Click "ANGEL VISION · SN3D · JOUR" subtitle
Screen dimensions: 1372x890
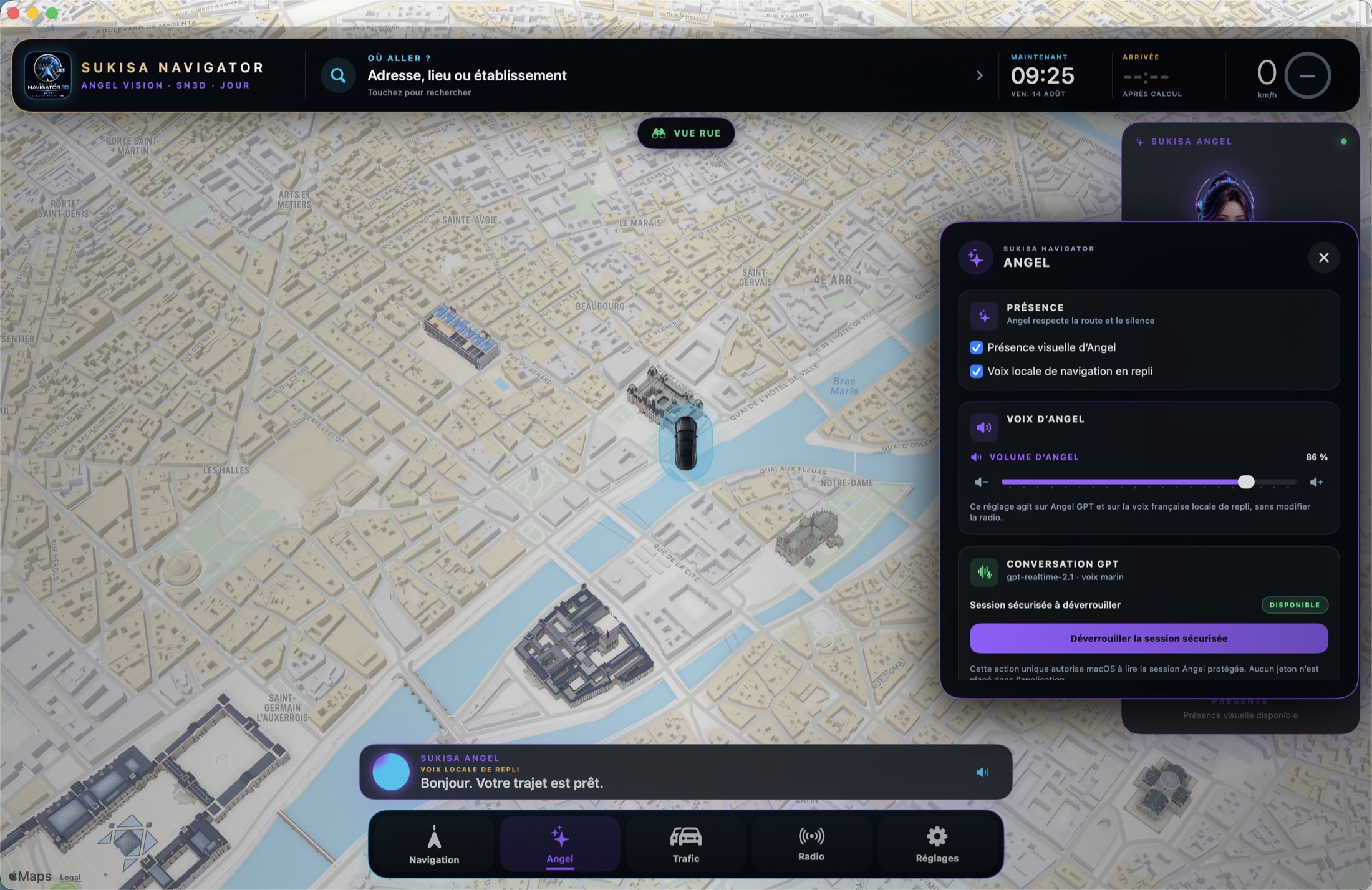[165, 85]
